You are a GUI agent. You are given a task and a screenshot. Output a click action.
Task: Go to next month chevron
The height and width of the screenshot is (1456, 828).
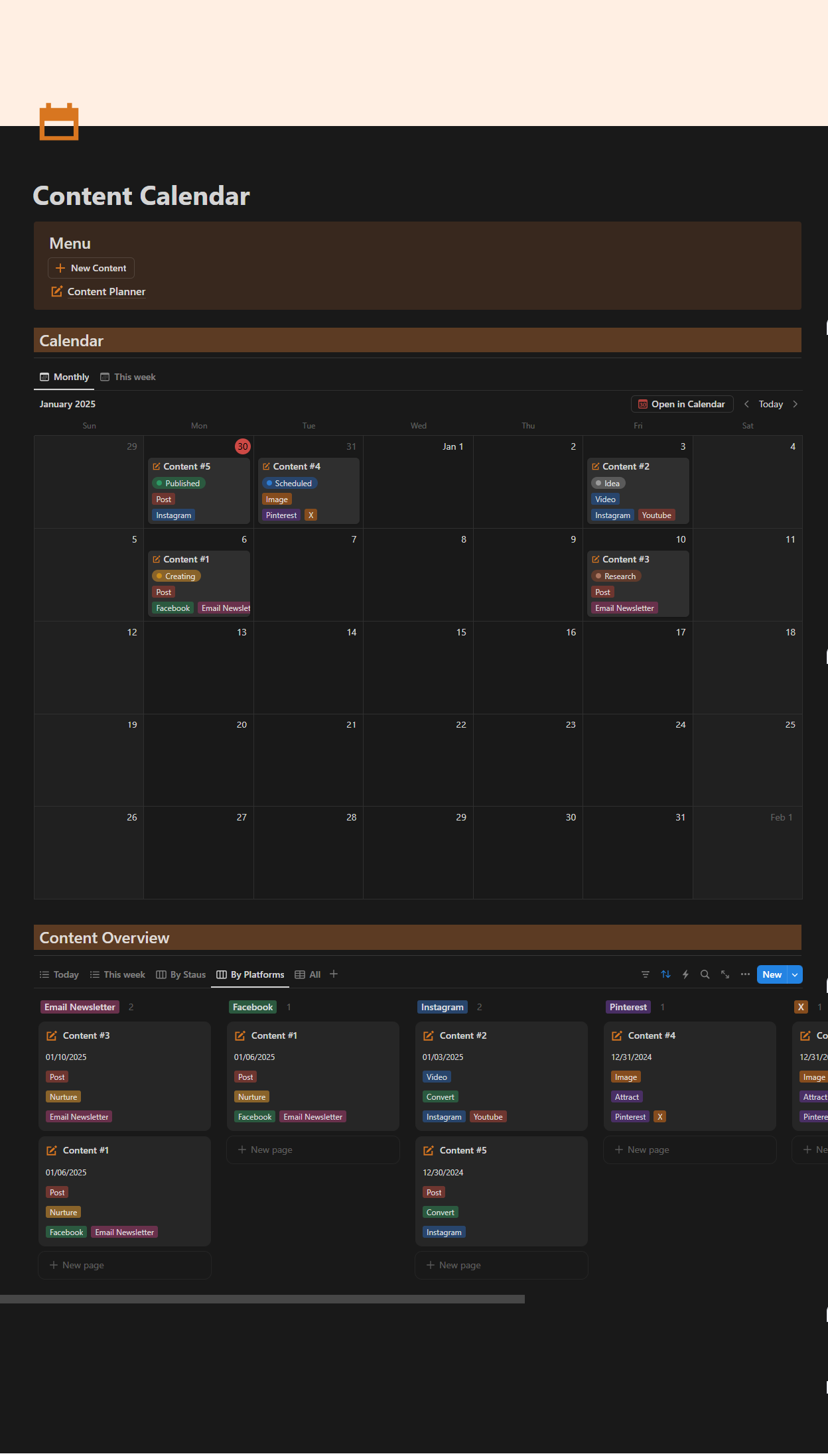[x=795, y=404]
